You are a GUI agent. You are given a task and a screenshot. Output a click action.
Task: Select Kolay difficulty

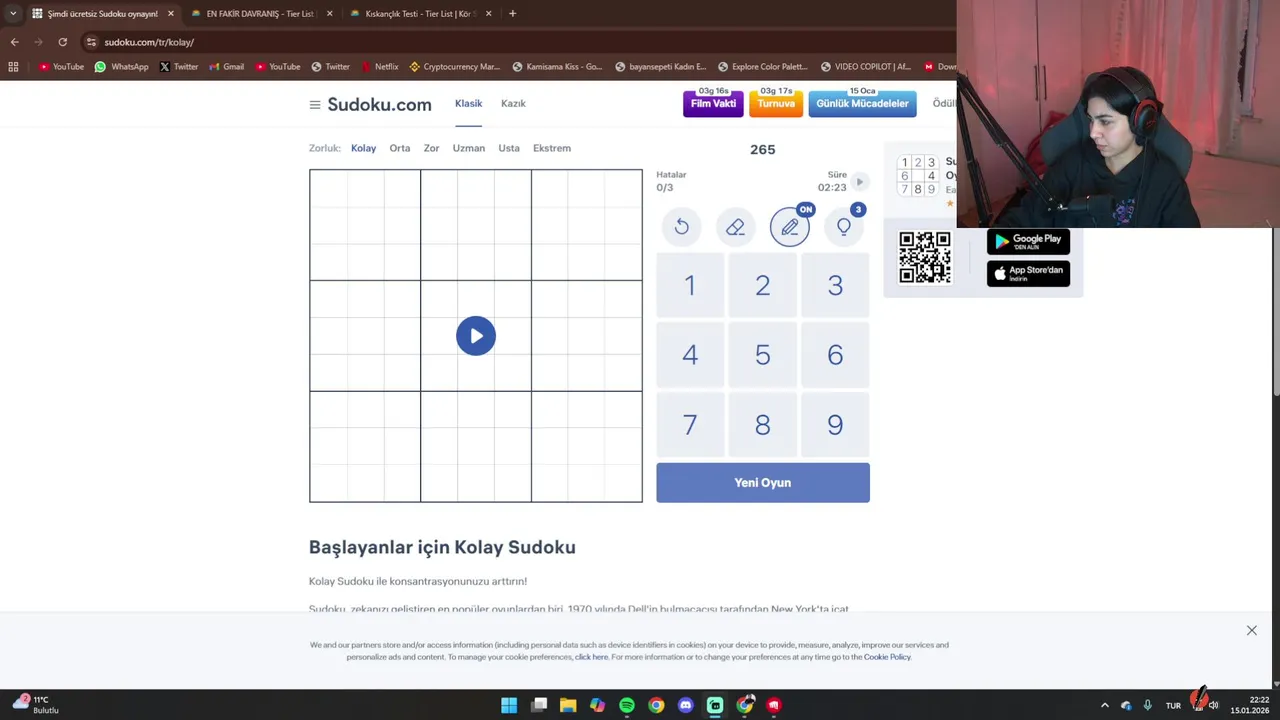[363, 148]
